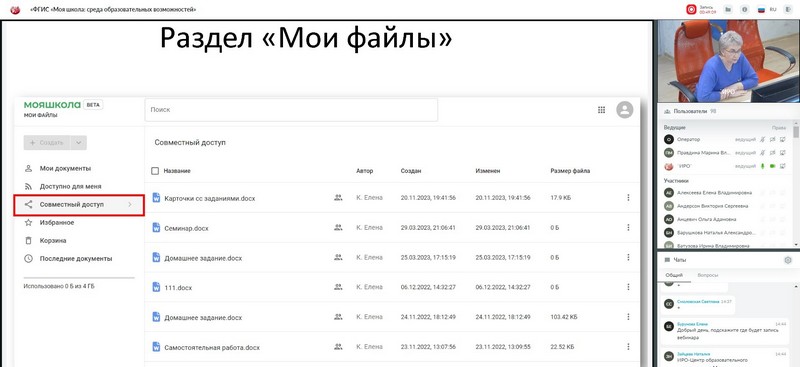Tick the select-all checkbox beside Название
Image resolution: width=800 pixels, height=367 pixels.
(155, 171)
